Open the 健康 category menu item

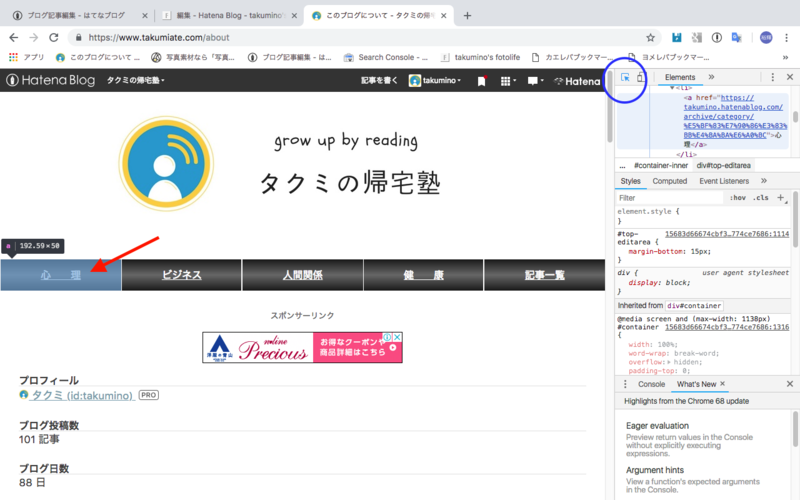pyautogui.click(x=423, y=275)
